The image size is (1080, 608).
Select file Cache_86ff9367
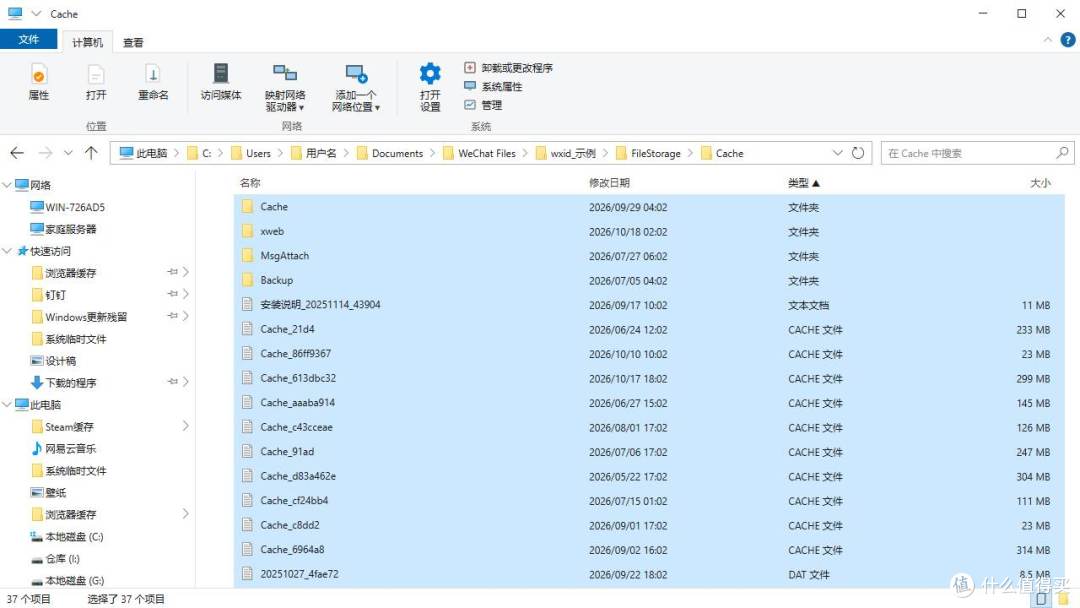[x=649, y=354]
